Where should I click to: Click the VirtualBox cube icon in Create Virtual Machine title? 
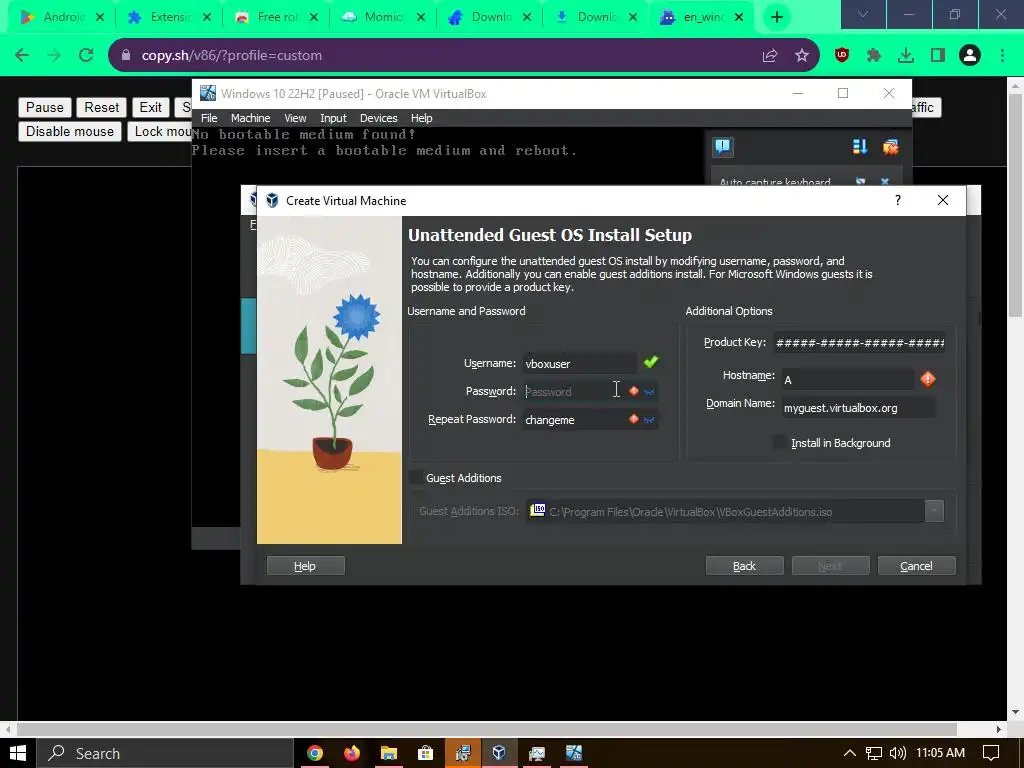click(272, 200)
